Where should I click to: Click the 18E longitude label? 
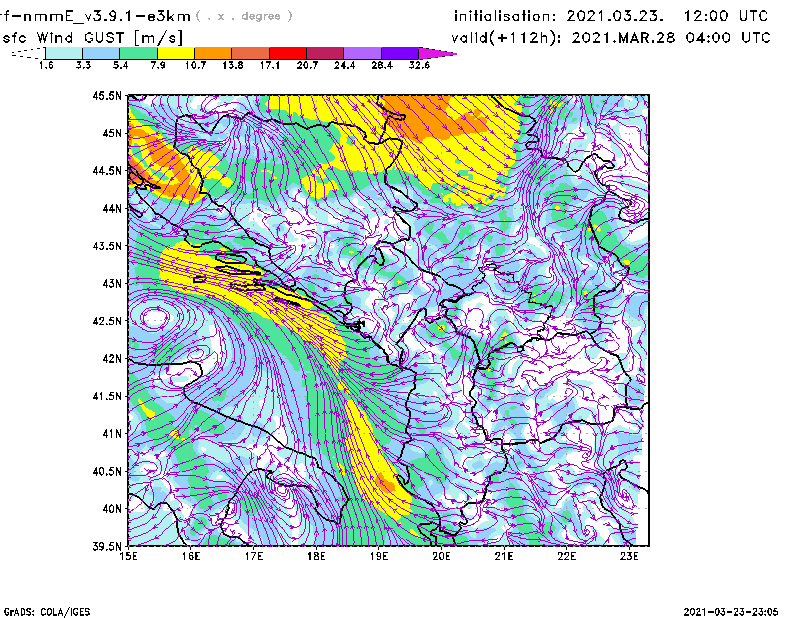316,556
